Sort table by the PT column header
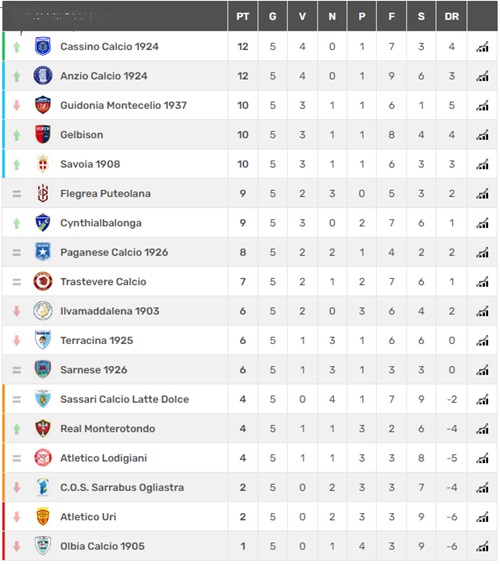The width and height of the screenshot is (500, 564). pyautogui.click(x=243, y=17)
